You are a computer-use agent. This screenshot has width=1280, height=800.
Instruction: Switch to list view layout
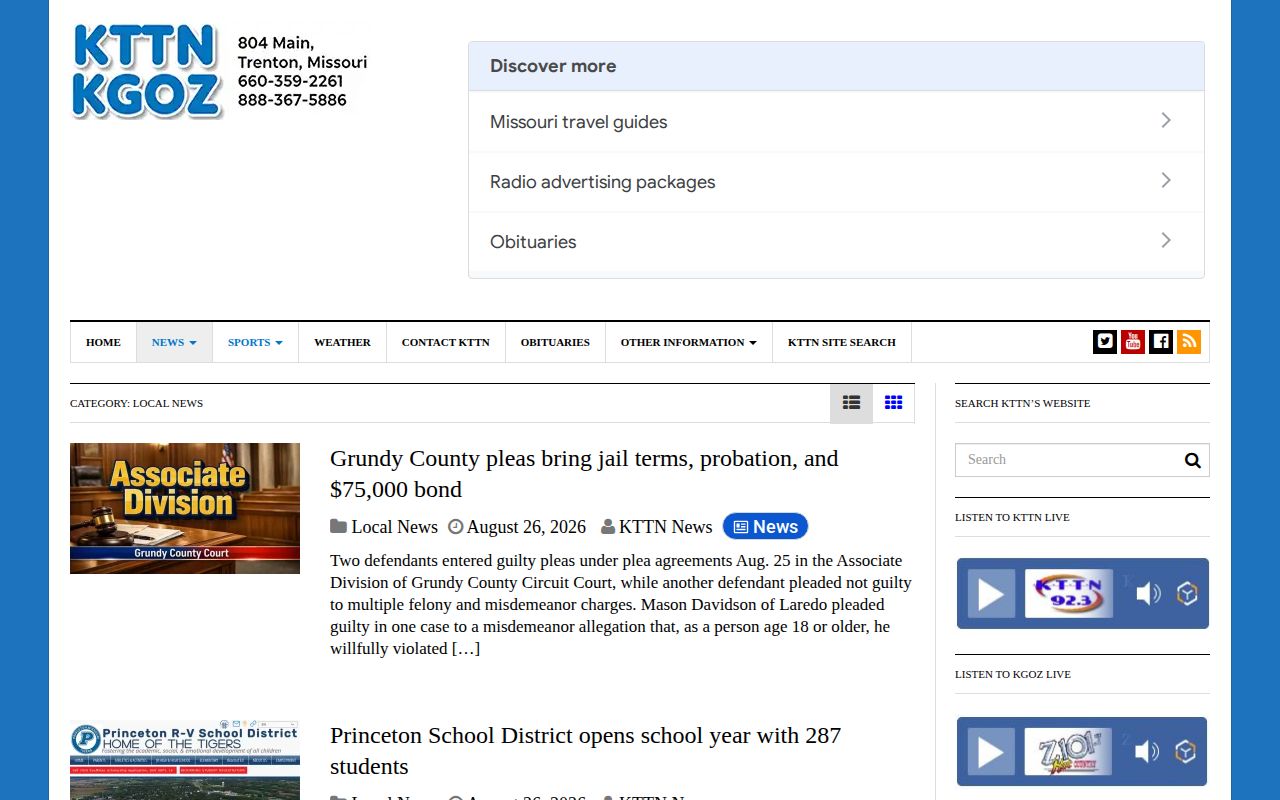[x=851, y=403]
